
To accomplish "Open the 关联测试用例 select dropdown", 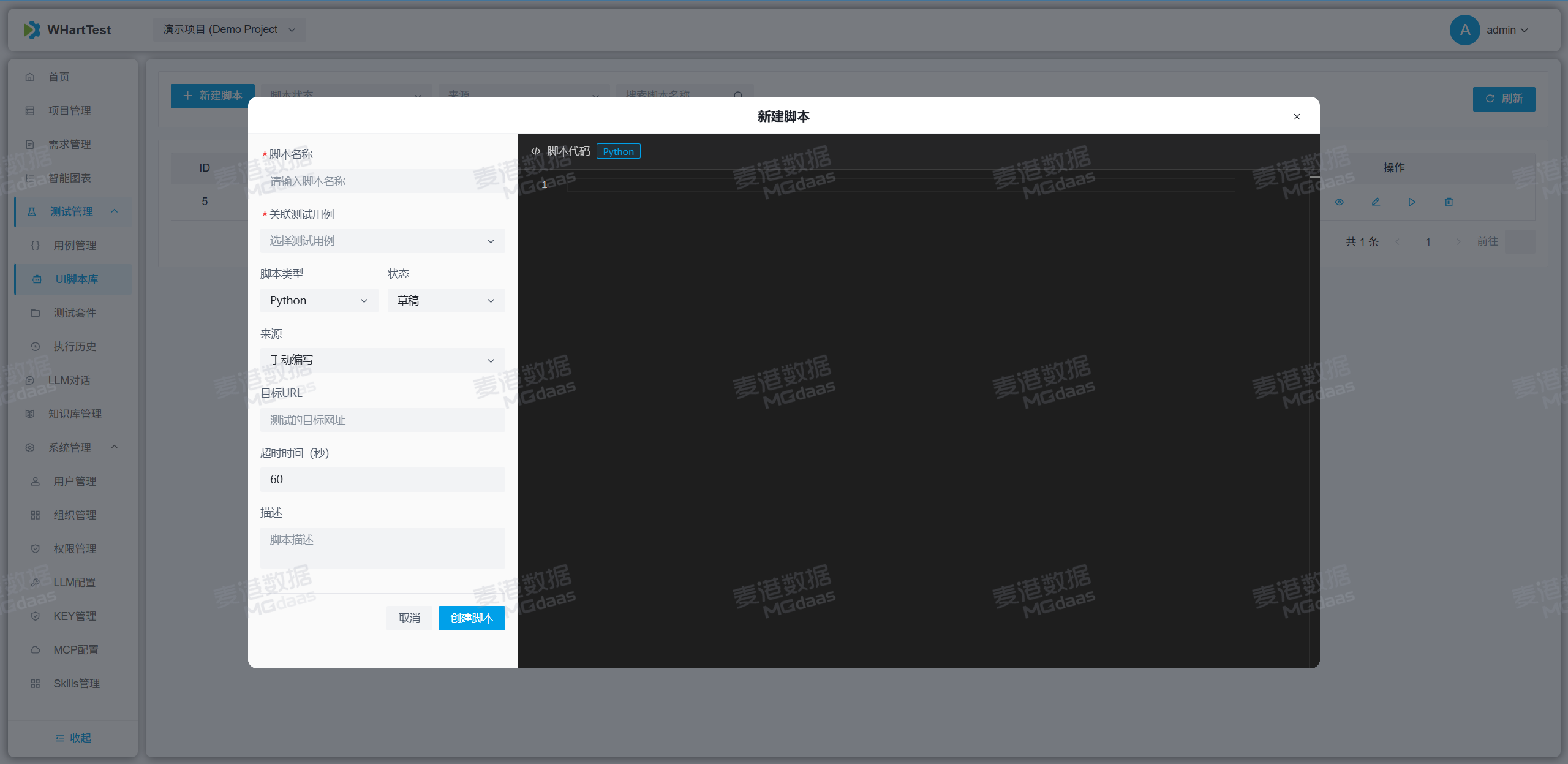I will click(382, 241).
